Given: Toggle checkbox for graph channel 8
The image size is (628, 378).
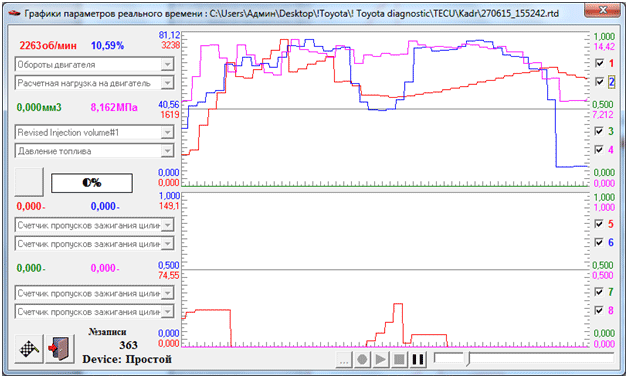Looking at the screenshot, I should click(x=600, y=310).
